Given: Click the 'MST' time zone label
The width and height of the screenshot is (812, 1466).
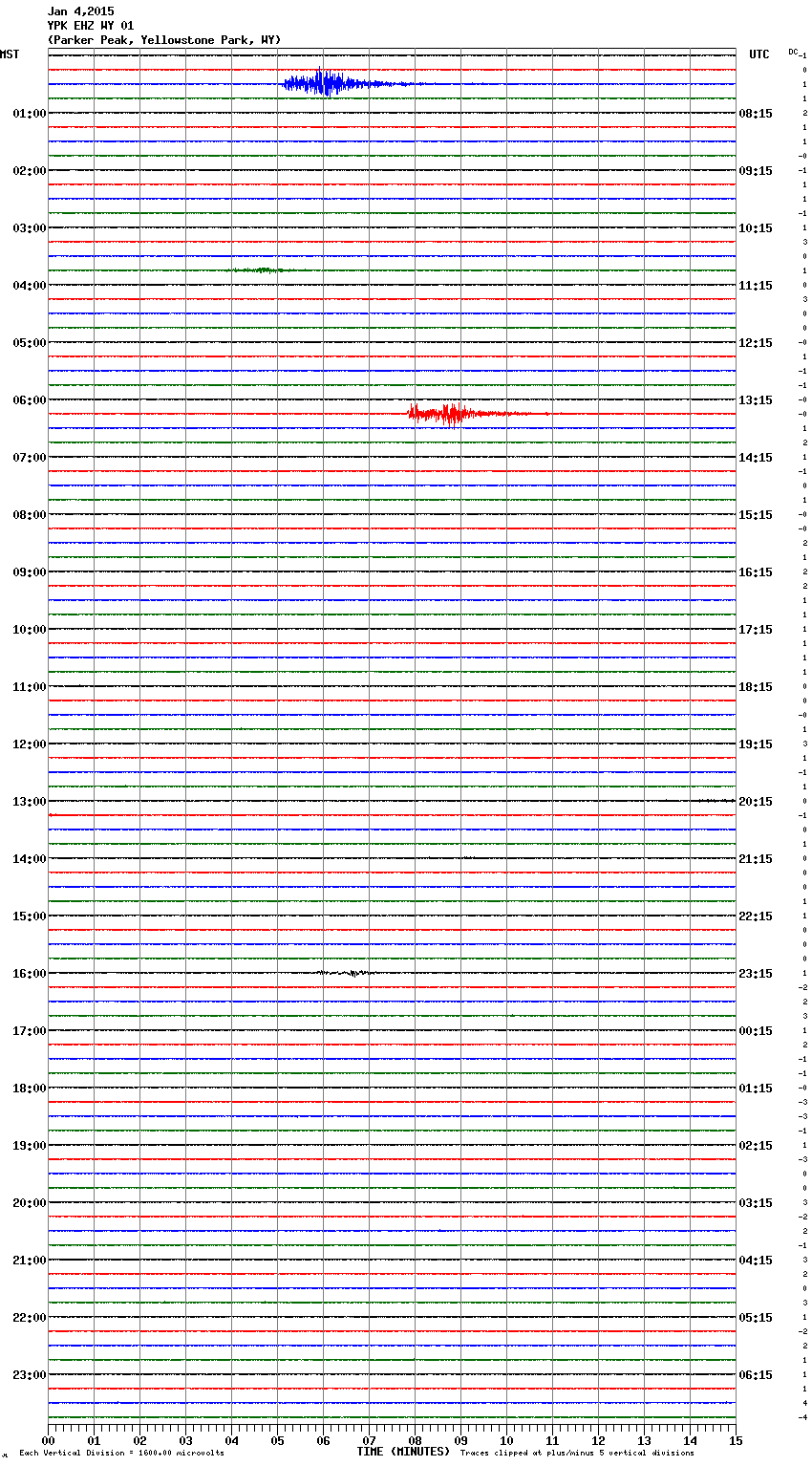Looking at the screenshot, I should (x=10, y=54).
